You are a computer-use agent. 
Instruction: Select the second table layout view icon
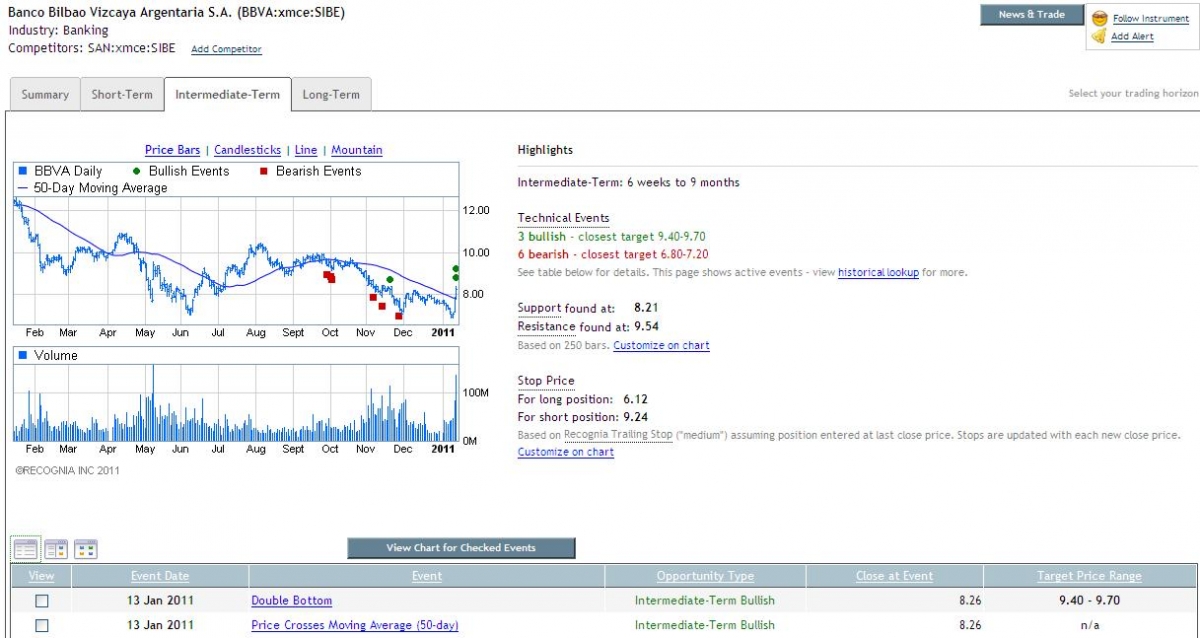point(56,549)
